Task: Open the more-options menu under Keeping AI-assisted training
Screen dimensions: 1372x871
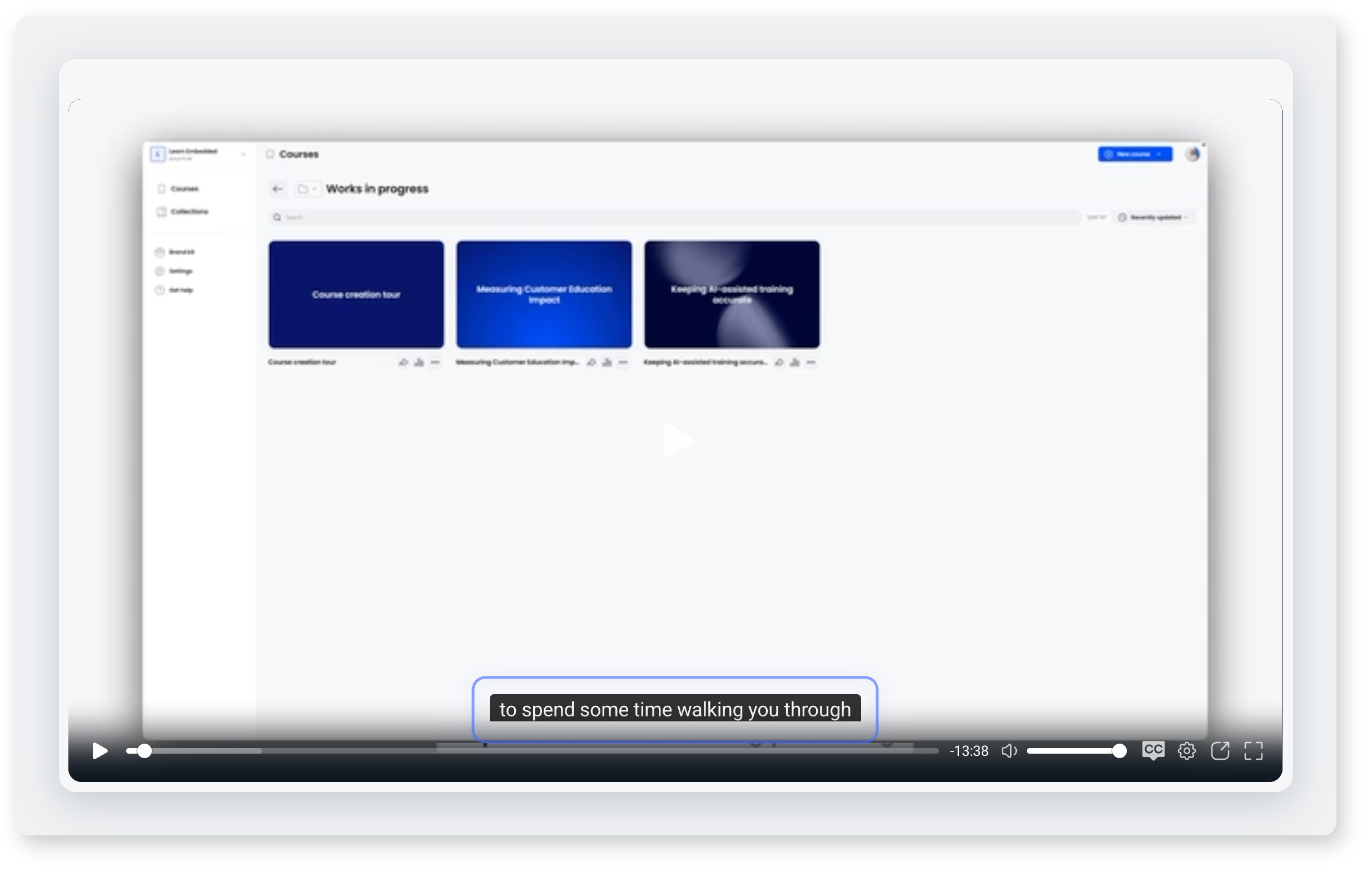Action: pyautogui.click(x=811, y=363)
